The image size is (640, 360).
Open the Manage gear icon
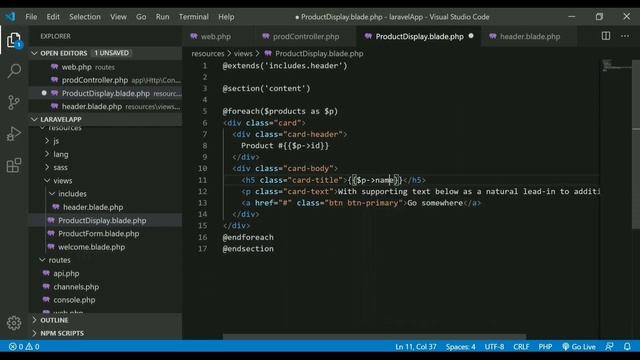[x=14, y=323]
